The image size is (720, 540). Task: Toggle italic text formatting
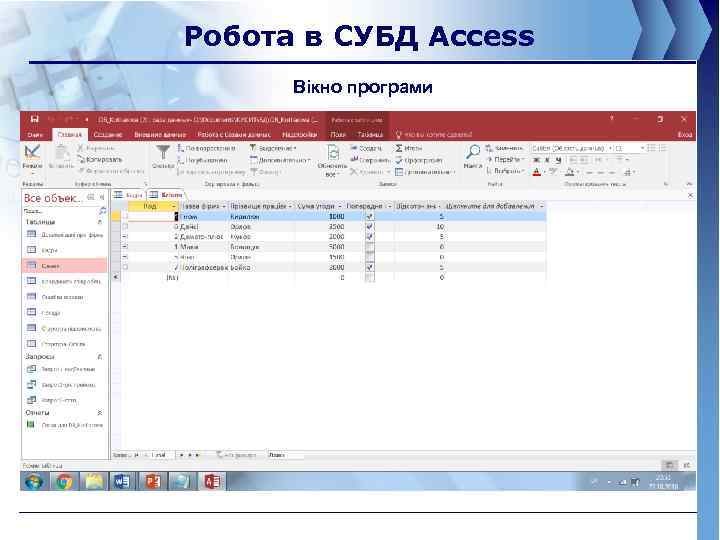[x=547, y=160]
